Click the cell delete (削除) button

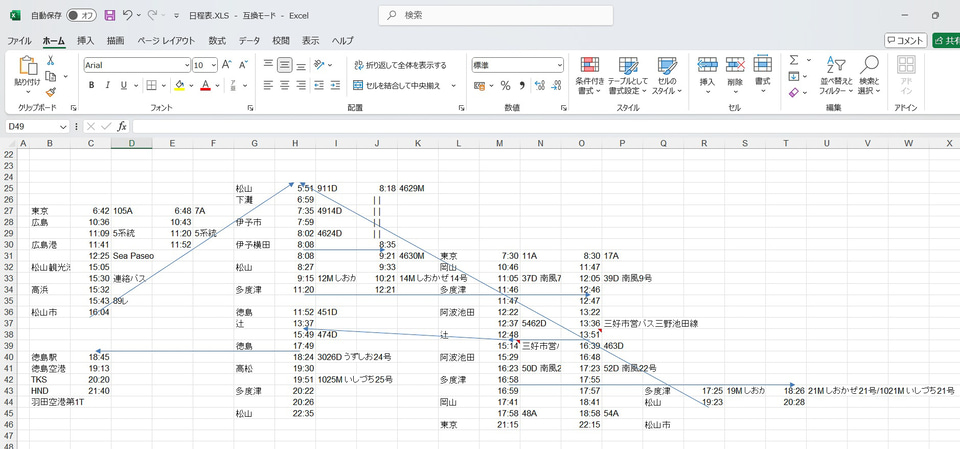point(735,75)
